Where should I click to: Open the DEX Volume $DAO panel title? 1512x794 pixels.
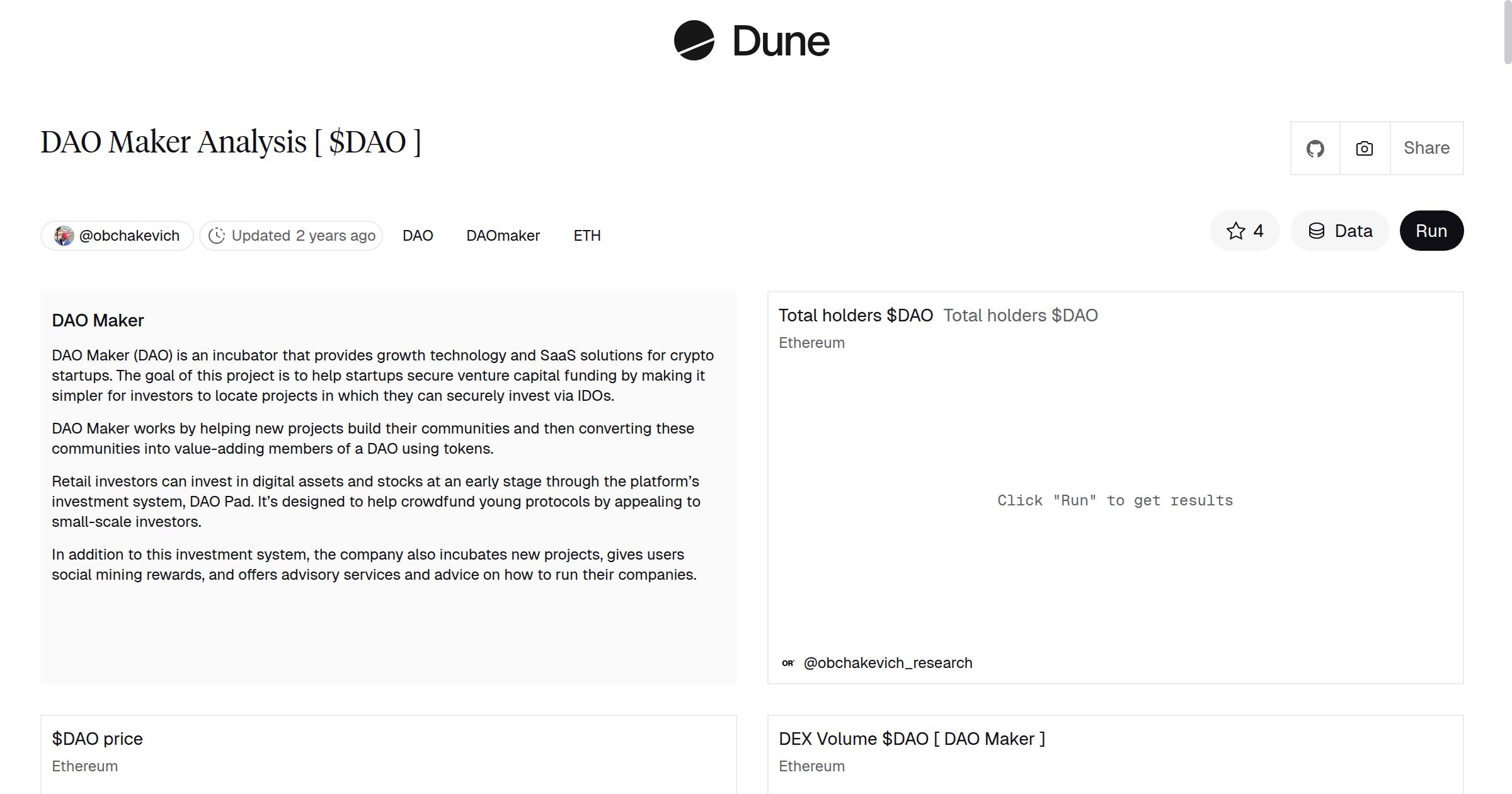911,739
